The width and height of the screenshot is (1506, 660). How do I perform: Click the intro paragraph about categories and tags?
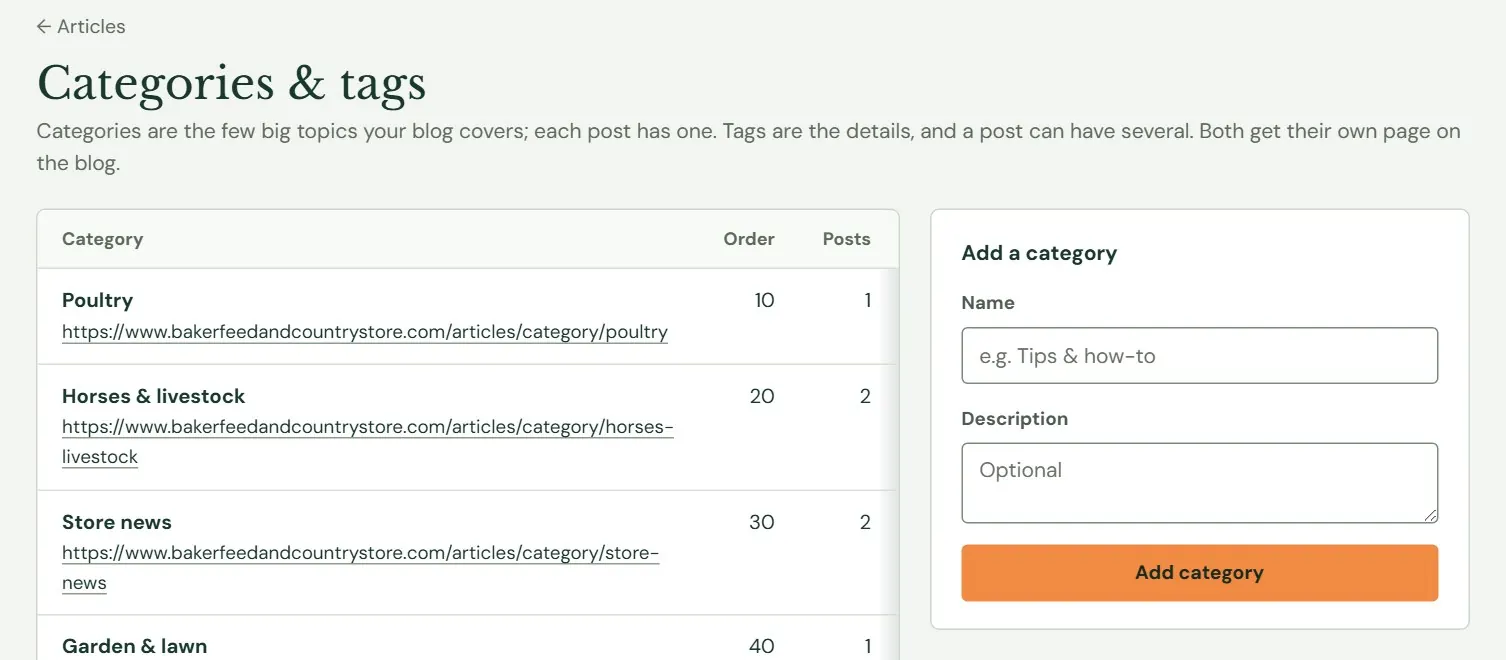click(748, 147)
